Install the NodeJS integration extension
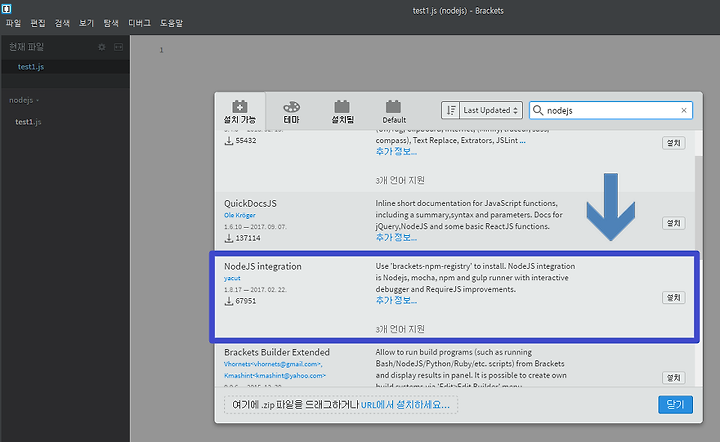The width and height of the screenshot is (720, 442). [x=673, y=297]
